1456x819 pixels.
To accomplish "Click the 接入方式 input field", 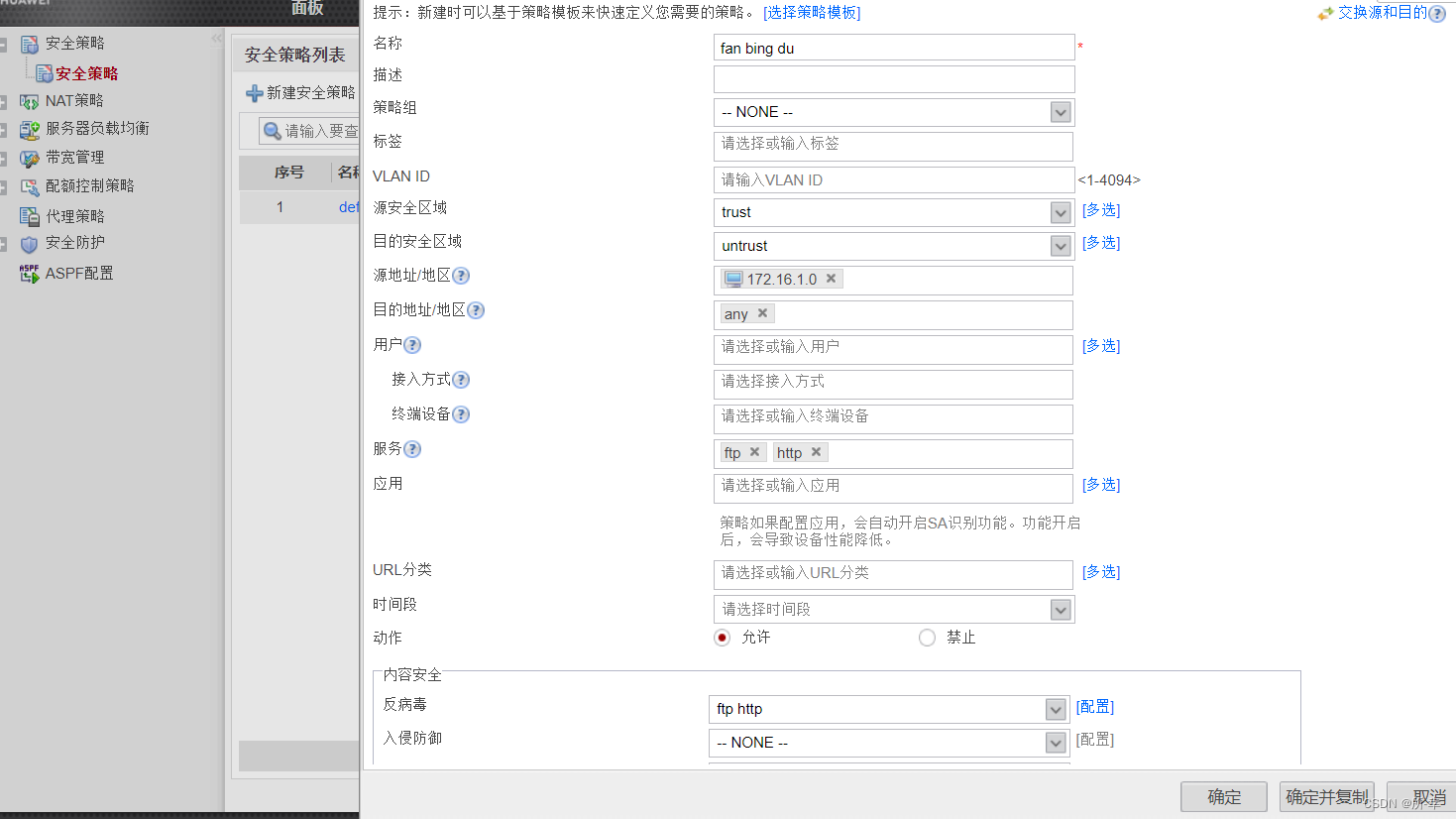I will coord(893,384).
